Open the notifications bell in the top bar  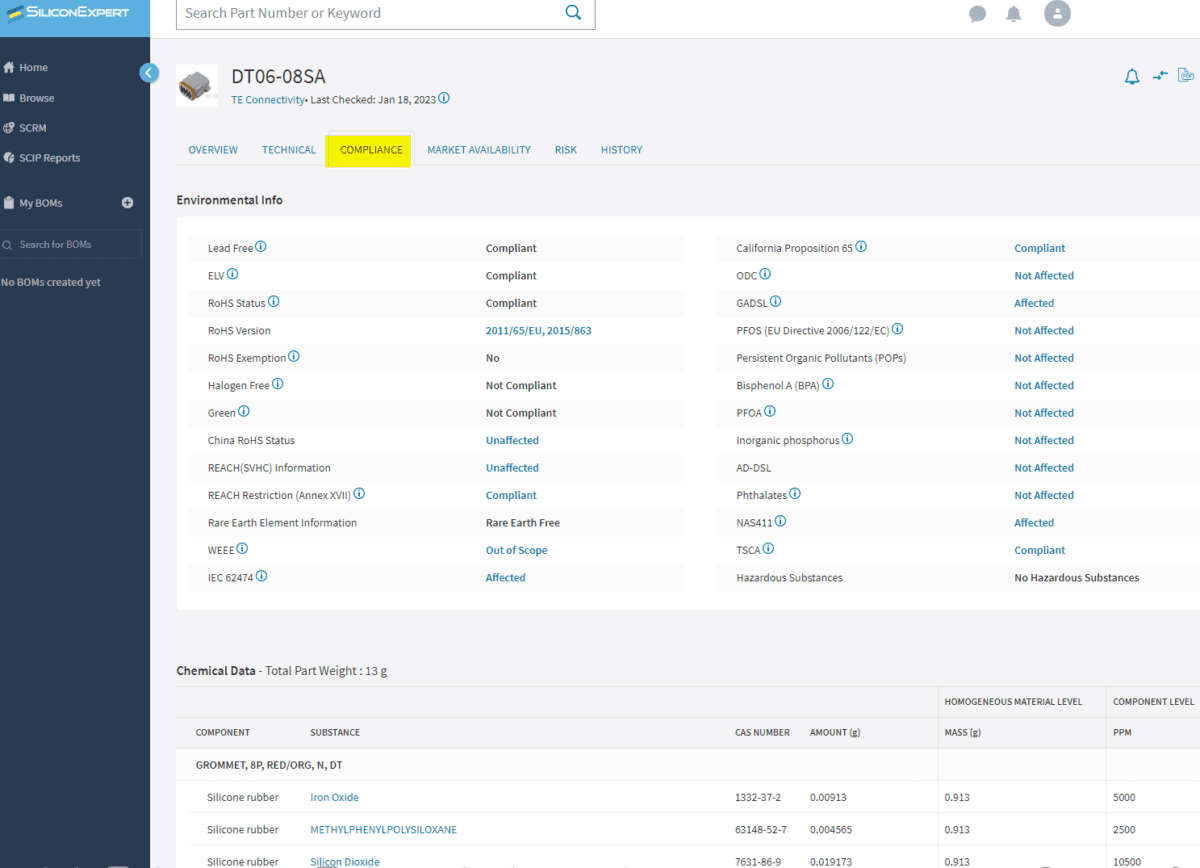pyautogui.click(x=1013, y=14)
